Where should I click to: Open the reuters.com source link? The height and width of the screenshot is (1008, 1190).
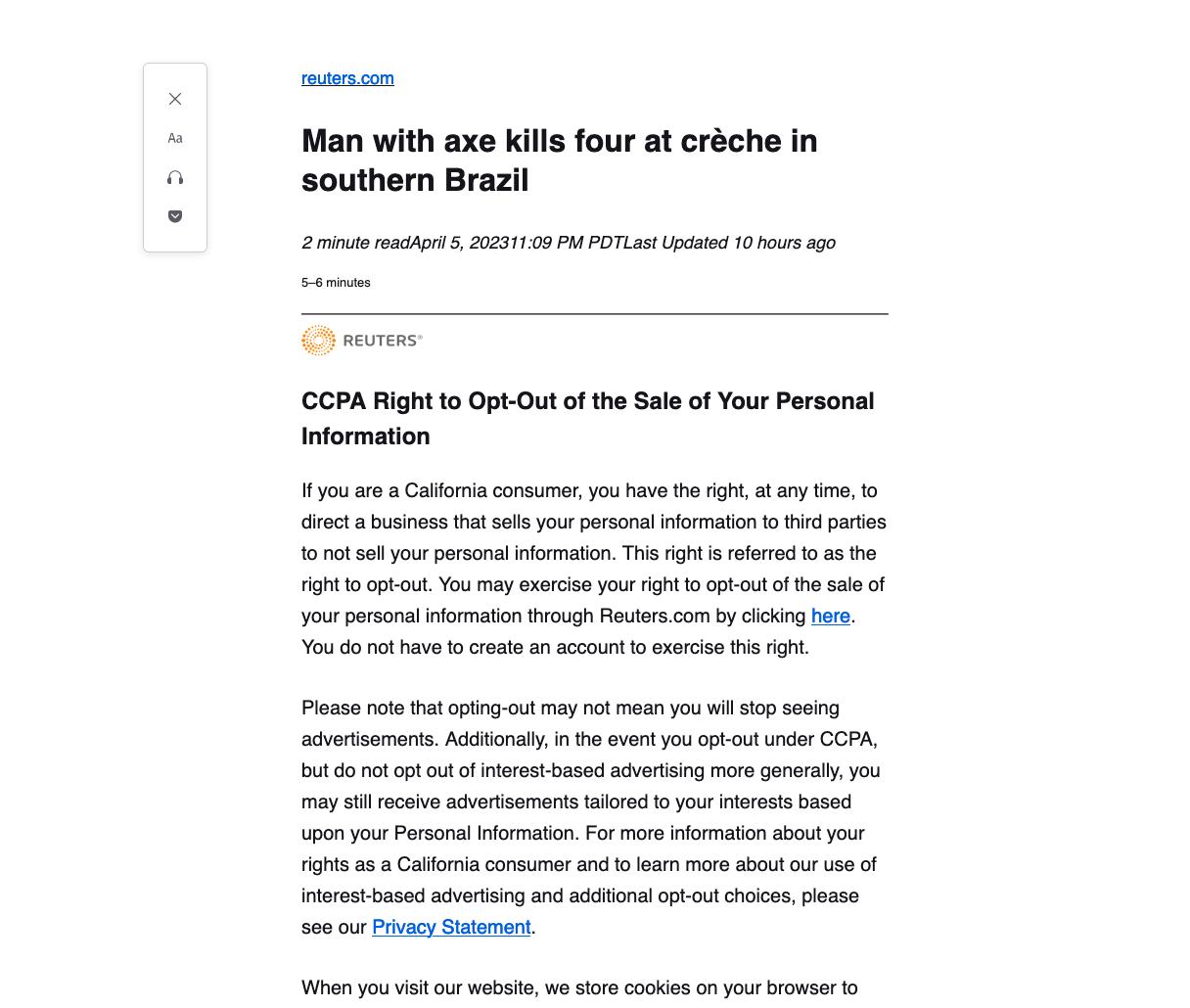pyautogui.click(x=347, y=78)
